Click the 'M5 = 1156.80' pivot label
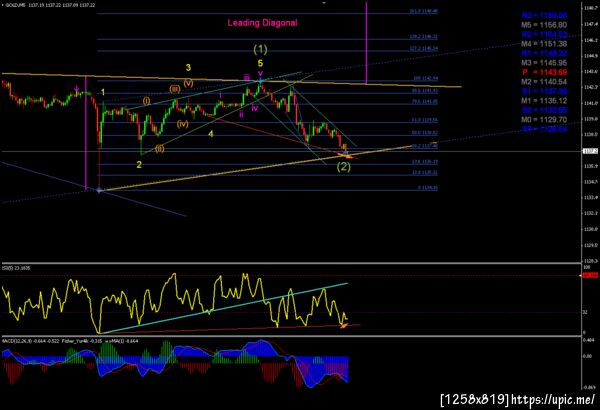This screenshot has width=600, height=410. [x=544, y=25]
